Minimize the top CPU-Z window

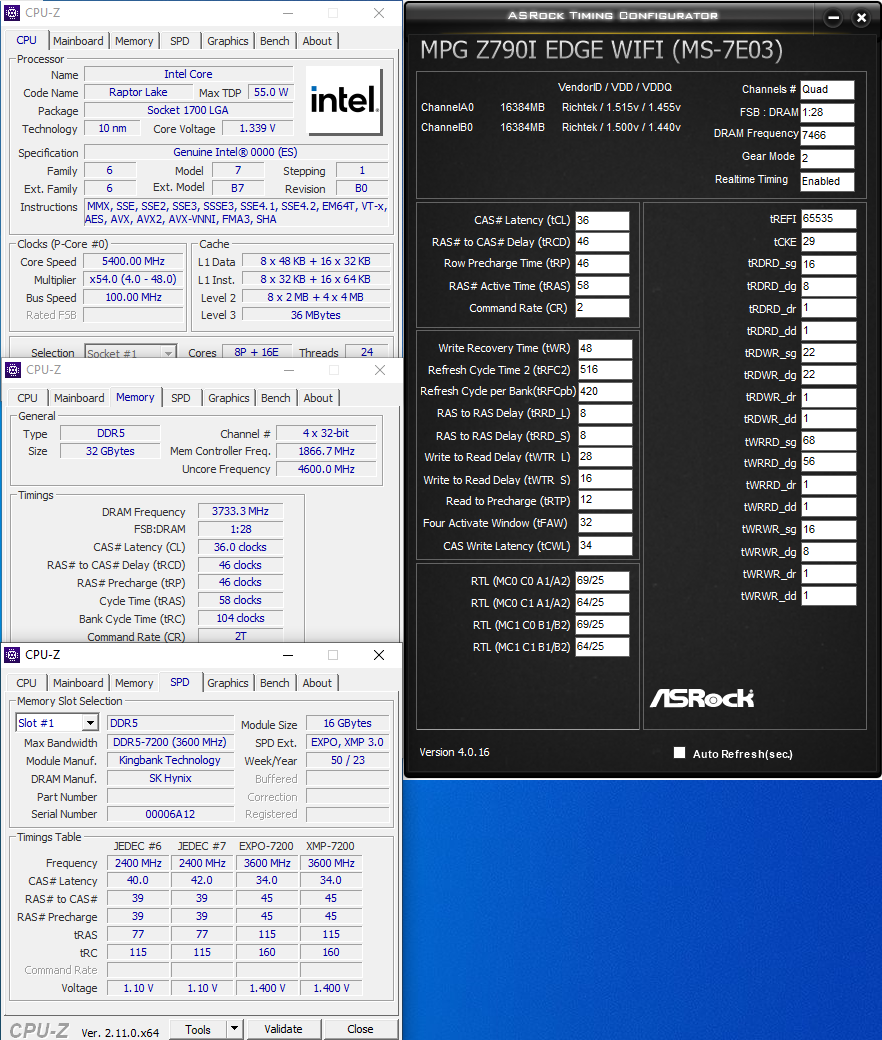coord(288,13)
